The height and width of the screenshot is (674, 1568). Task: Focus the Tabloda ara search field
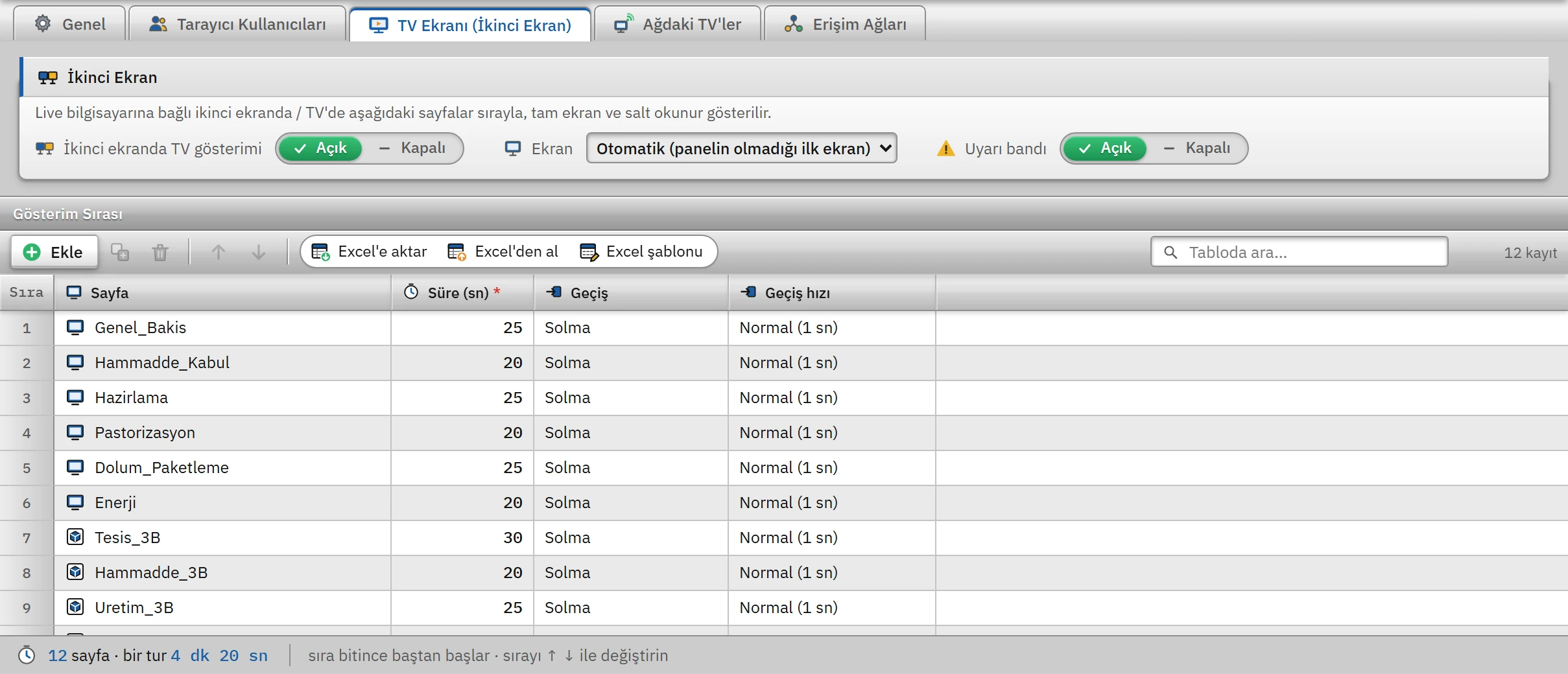[x=1300, y=252]
